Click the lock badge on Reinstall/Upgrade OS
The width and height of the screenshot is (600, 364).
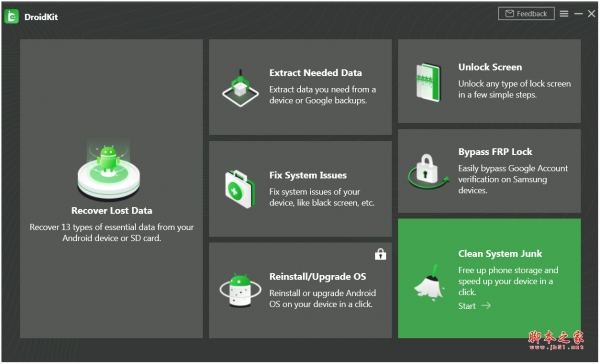[380, 254]
